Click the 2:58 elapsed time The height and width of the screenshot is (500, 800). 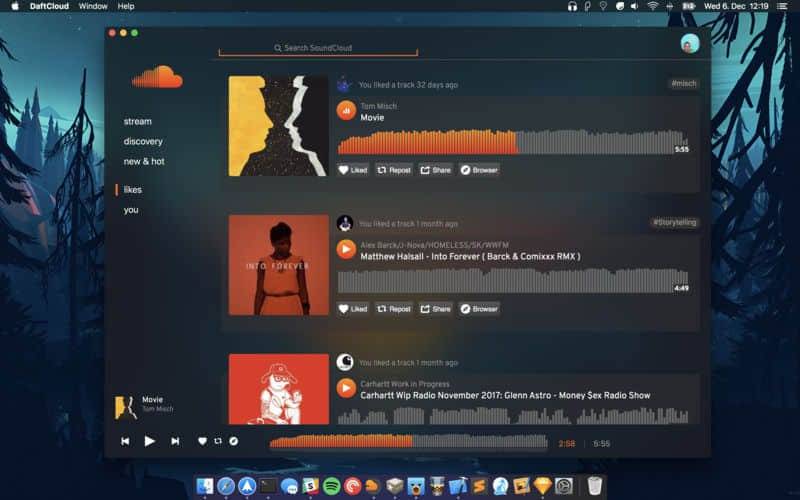point(567,443)
